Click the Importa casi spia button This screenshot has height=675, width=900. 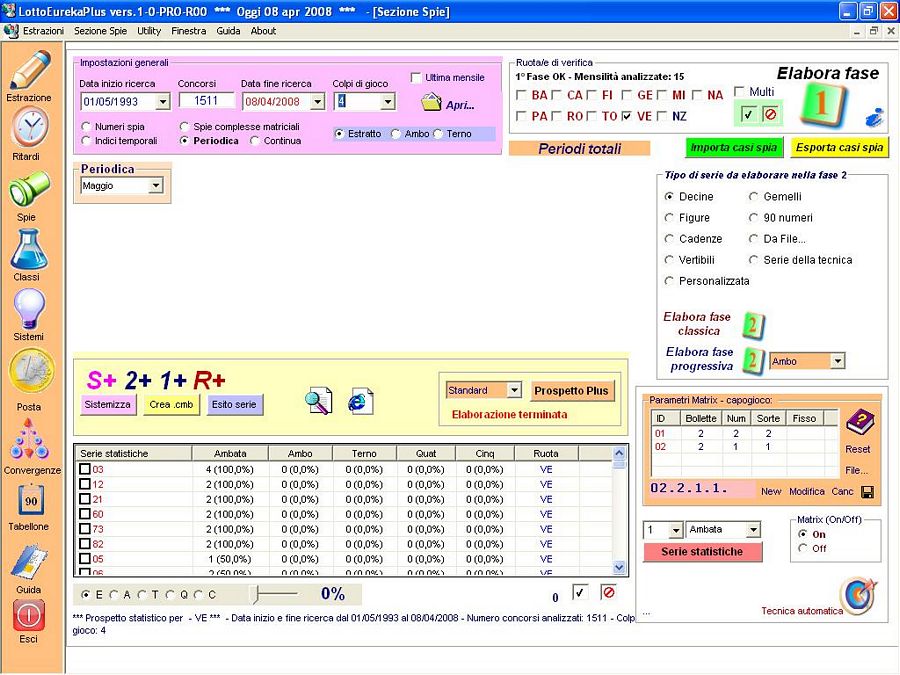click(x=734, y=148)
